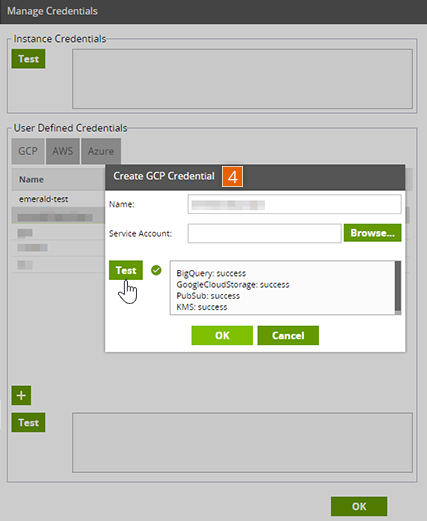
Task: Cancel the Create GCP Credential dialog
Action: (x=288, y=335)
